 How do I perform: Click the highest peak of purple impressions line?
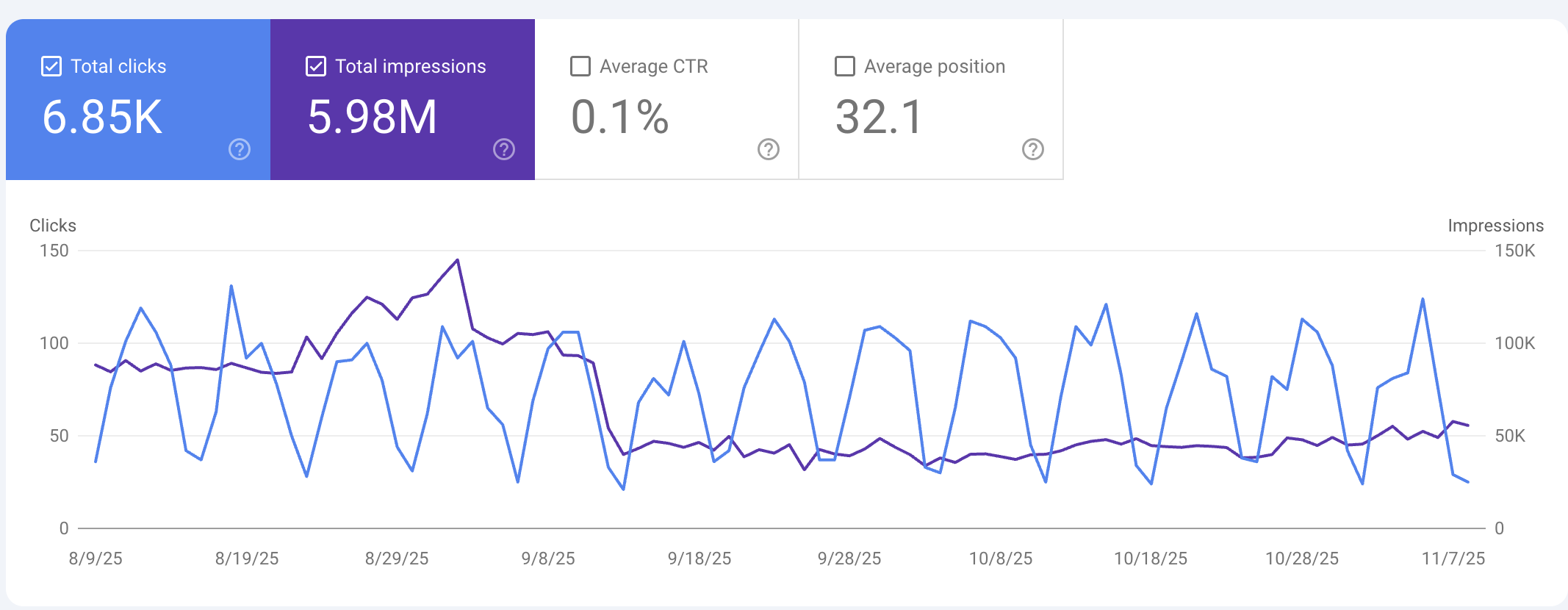pyautogui.click(x=458, y=260)
